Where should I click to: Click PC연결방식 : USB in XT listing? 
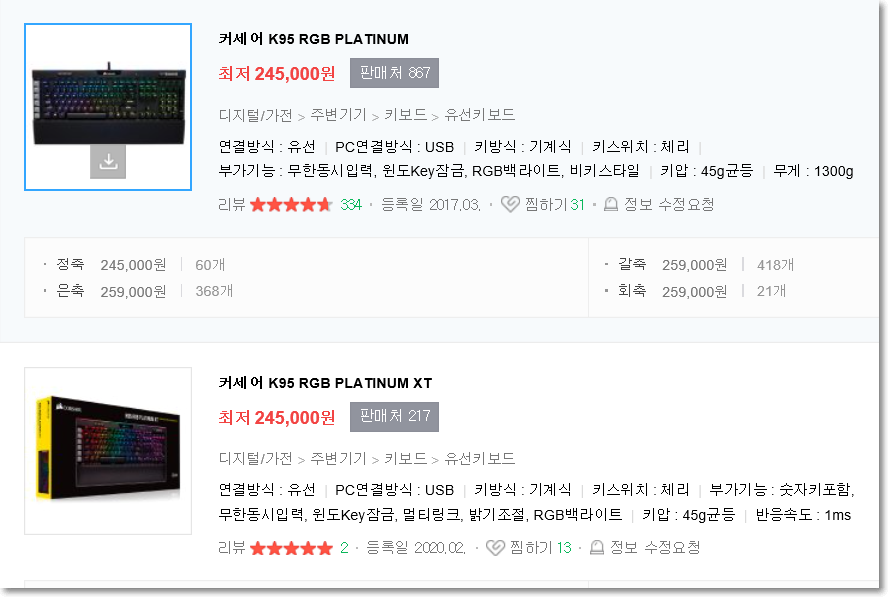394,489
